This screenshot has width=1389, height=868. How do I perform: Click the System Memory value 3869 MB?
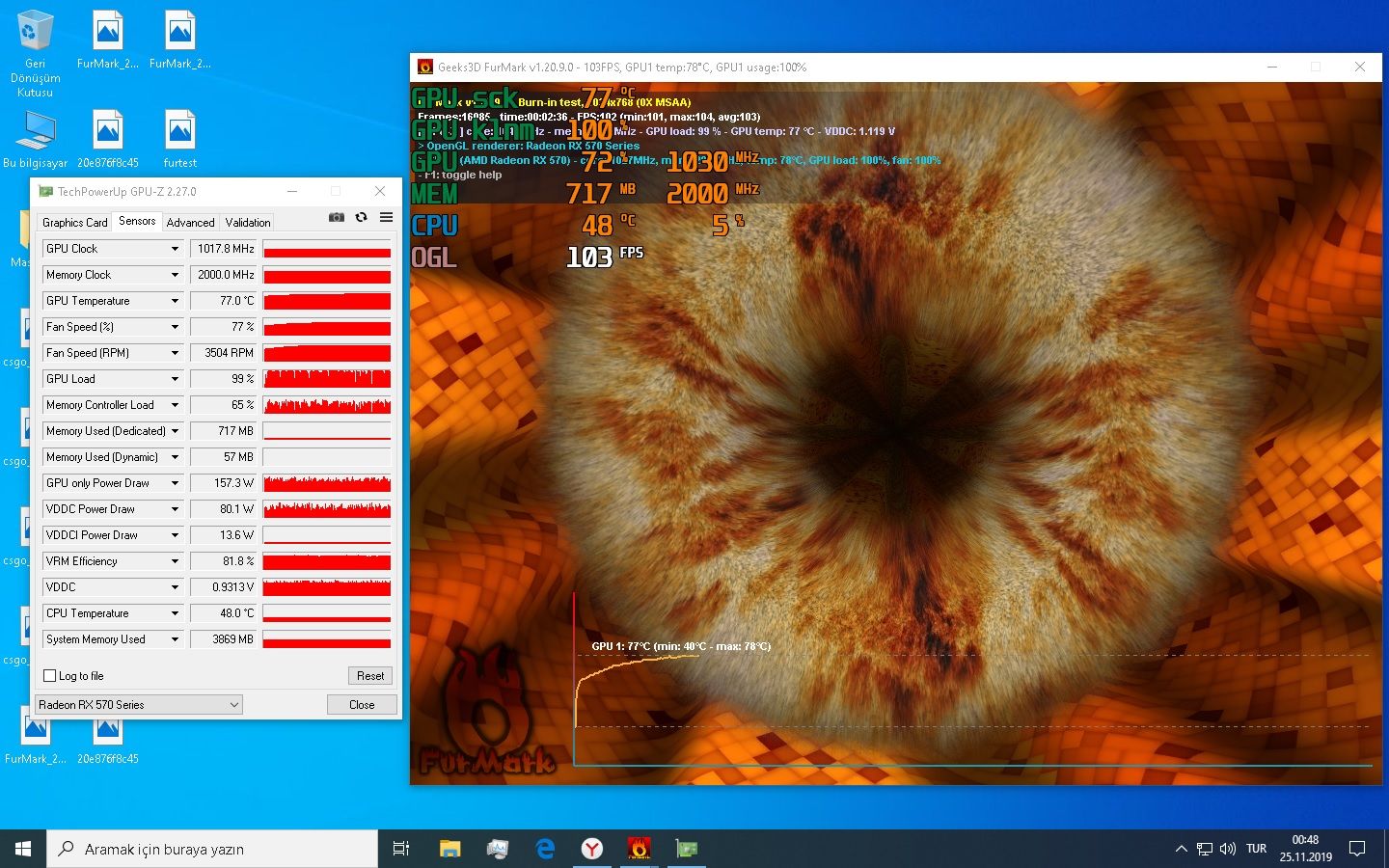tap(224, 639)
